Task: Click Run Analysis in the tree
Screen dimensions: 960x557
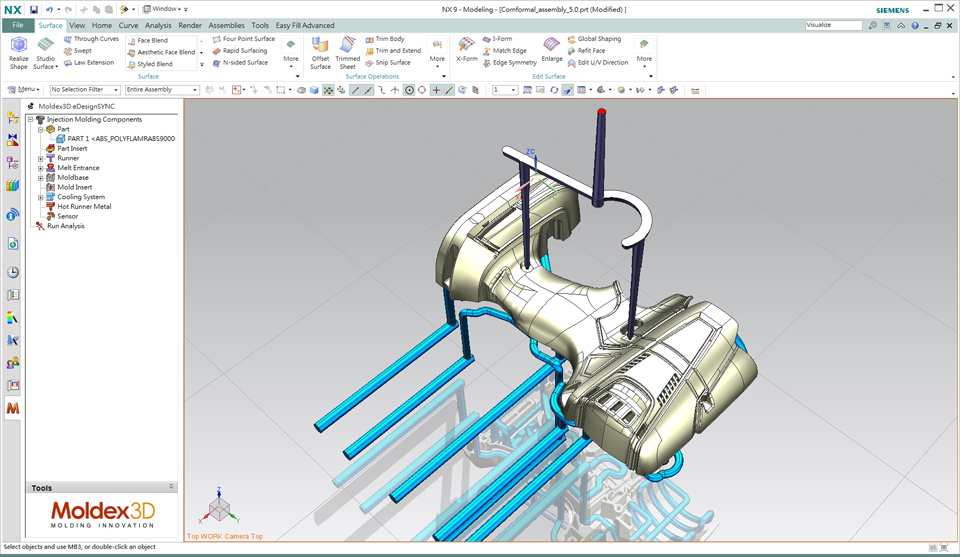Action: pos(65,226)
